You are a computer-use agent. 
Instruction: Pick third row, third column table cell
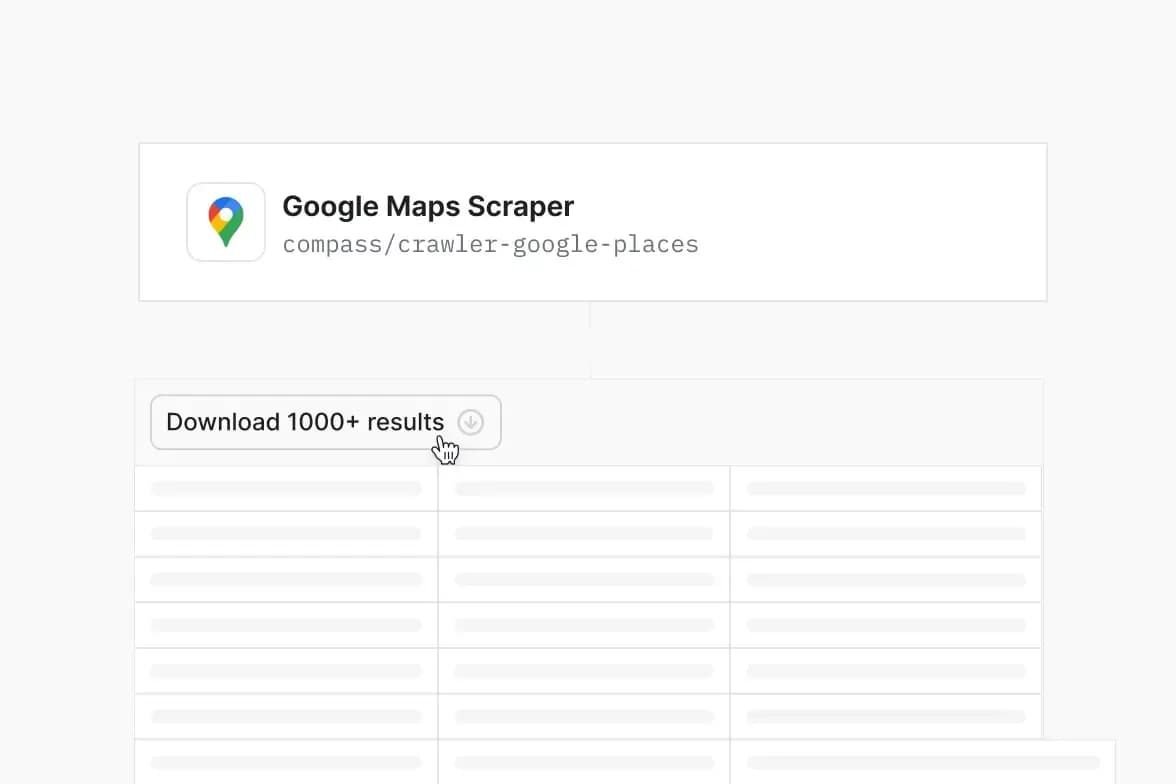point(886,580)
